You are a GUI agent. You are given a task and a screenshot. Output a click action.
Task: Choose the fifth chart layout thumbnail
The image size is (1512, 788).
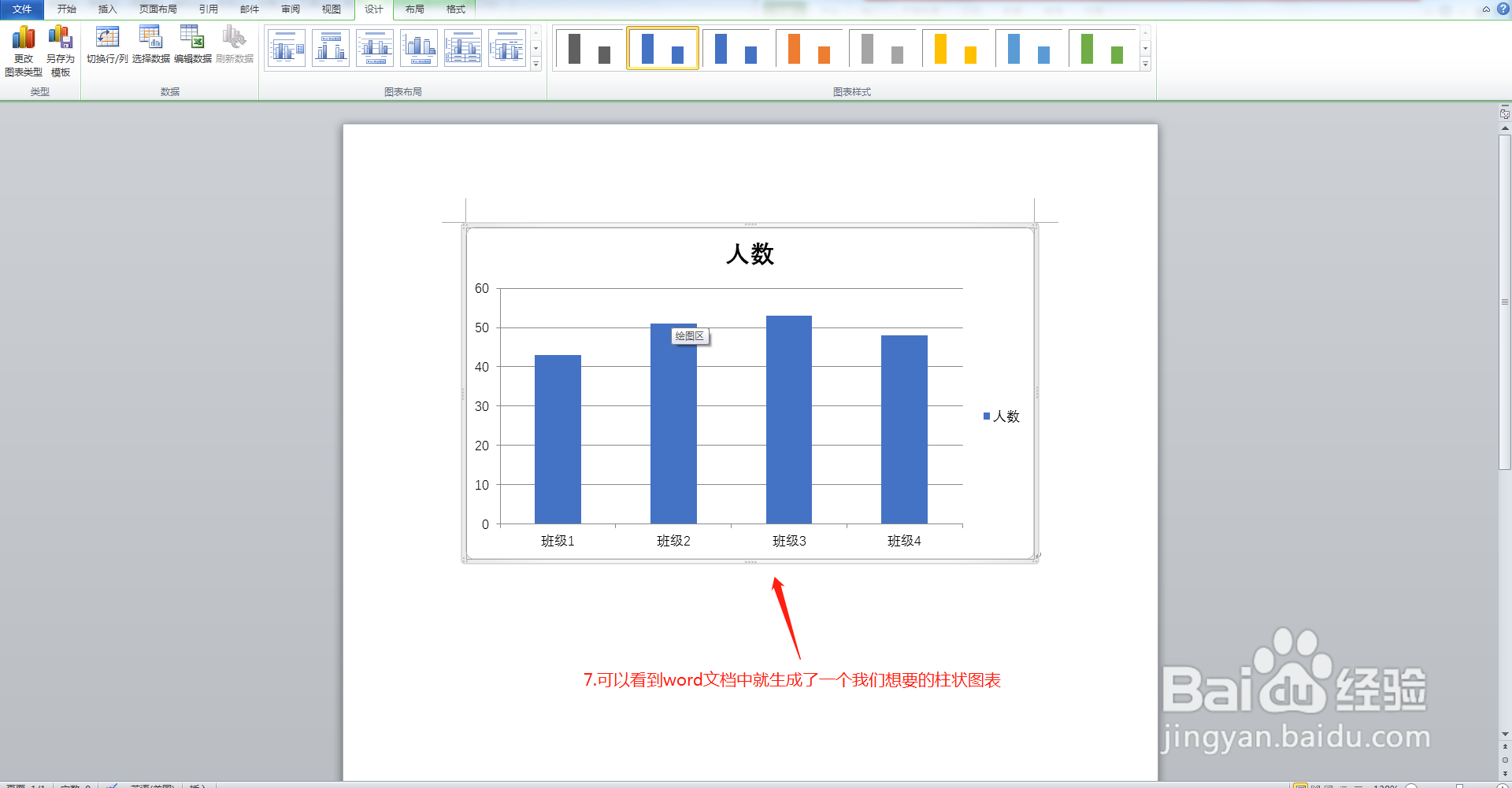[463, 48]
